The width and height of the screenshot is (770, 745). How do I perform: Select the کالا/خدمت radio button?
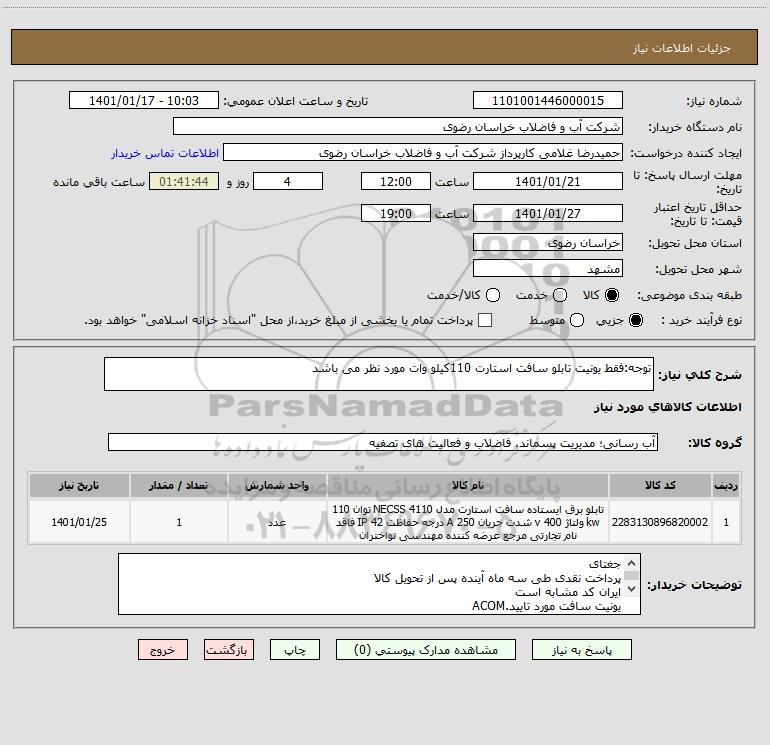click(x=493, y=295)
